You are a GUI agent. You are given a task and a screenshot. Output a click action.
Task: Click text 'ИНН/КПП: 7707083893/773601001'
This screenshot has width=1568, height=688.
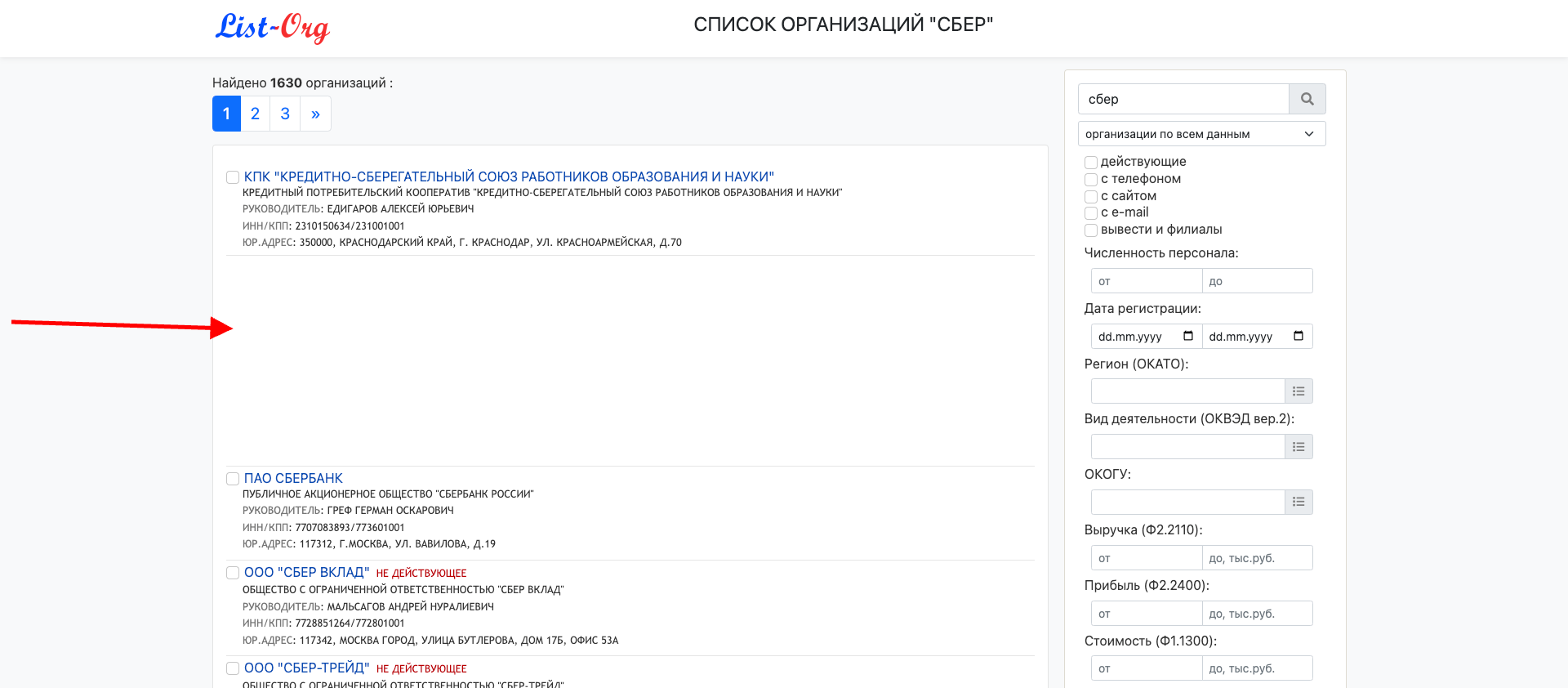point(323,528)
